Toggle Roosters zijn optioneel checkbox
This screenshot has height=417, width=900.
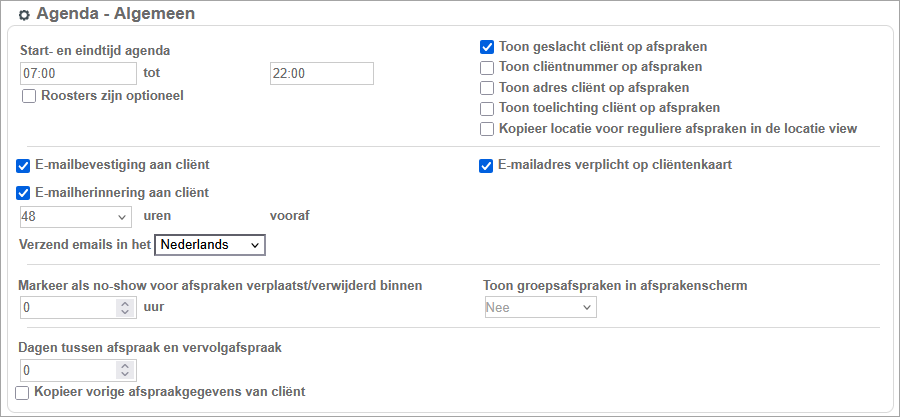coord(27,96)
